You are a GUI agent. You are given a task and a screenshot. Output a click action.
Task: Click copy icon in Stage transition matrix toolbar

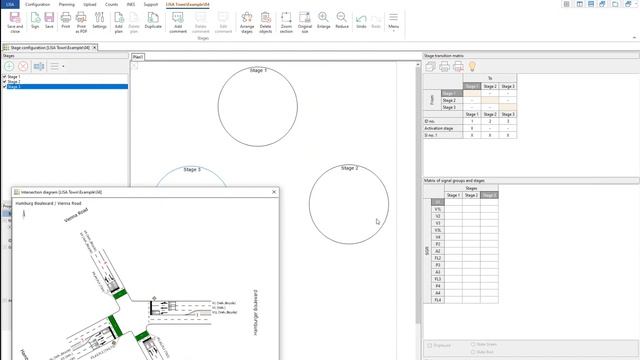pos(430,66)
